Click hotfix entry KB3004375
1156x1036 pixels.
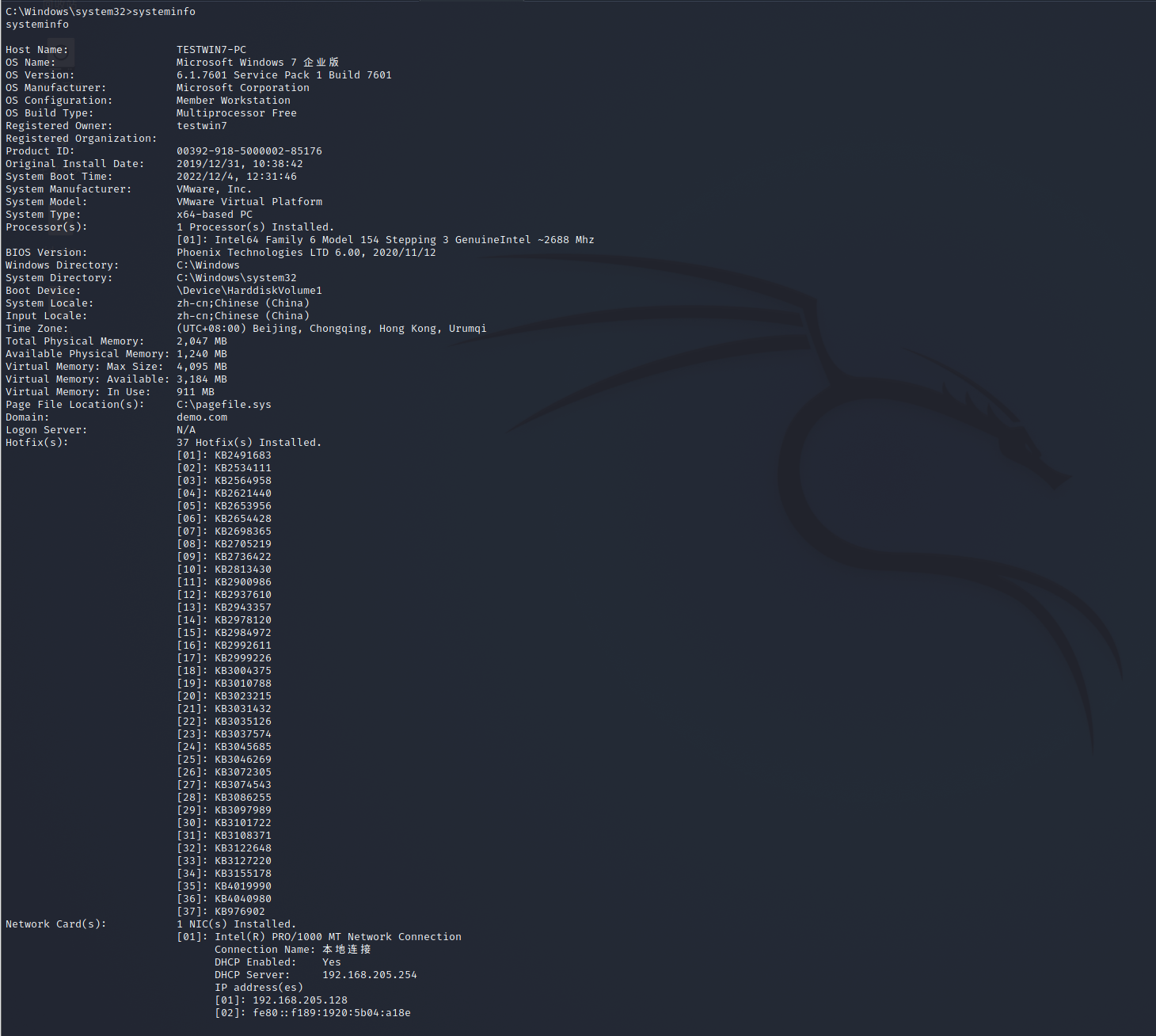243,671
